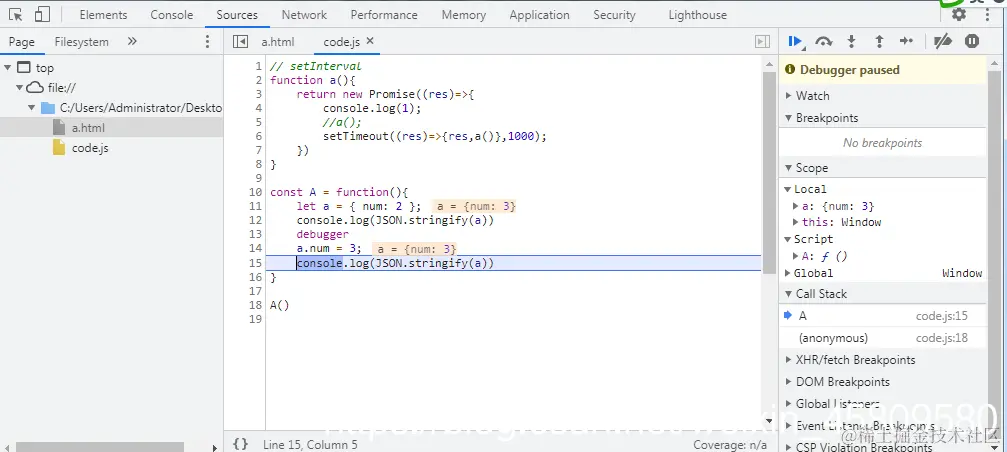Screen dimensions: 1007x452
Task: Close the code.js editor tab
Action: [x=370, y=40]
